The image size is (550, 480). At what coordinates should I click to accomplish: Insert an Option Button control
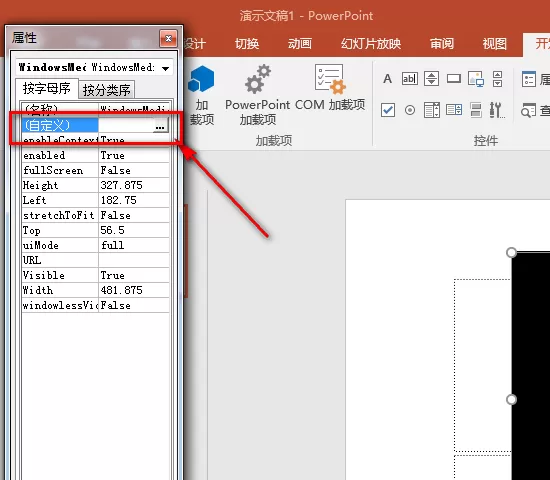click(x=410, y=110)
